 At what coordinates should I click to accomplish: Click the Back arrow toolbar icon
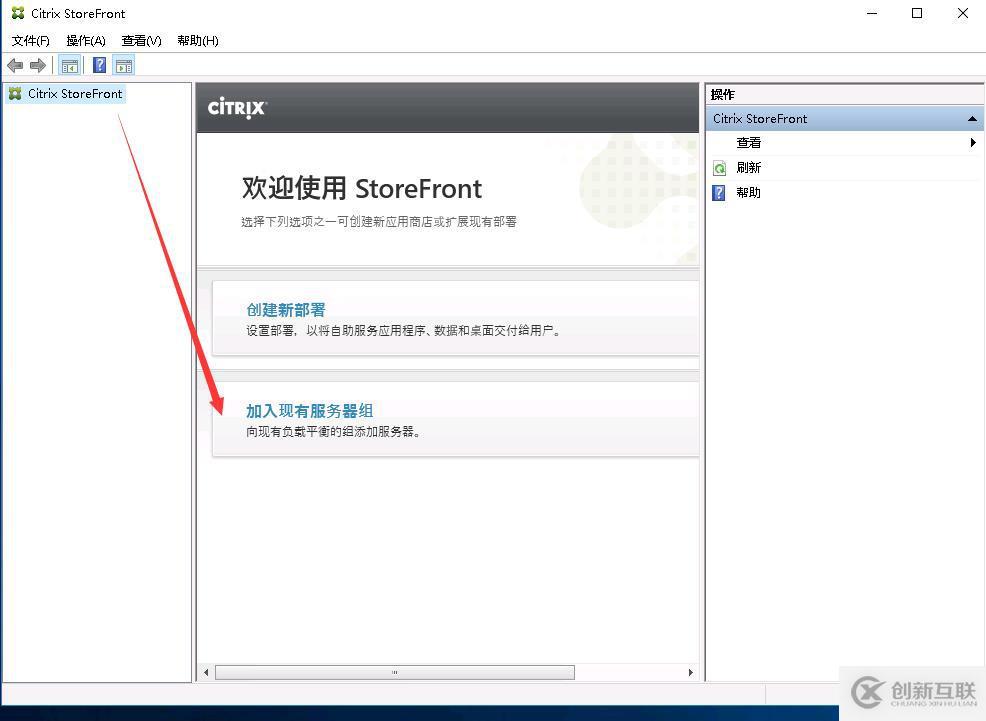pyautogui.click(x=15, y=65)
